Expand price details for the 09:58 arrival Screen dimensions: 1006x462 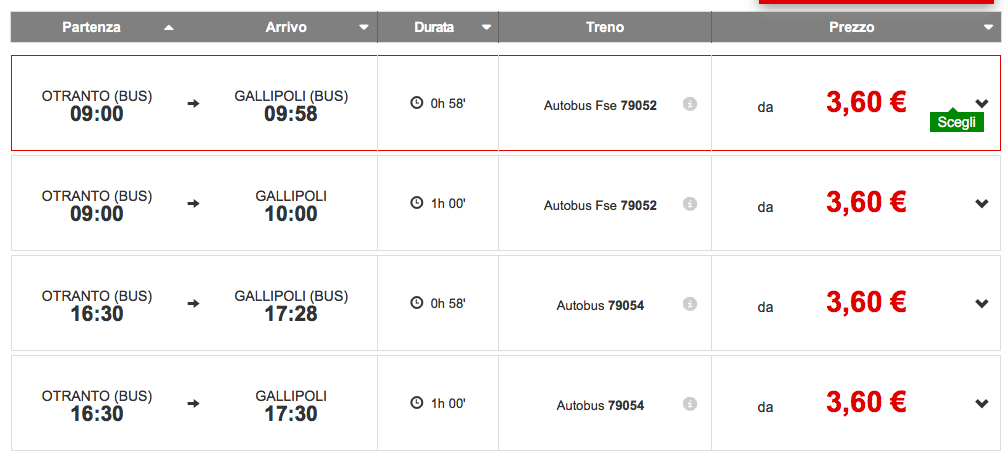coord(981,103)
